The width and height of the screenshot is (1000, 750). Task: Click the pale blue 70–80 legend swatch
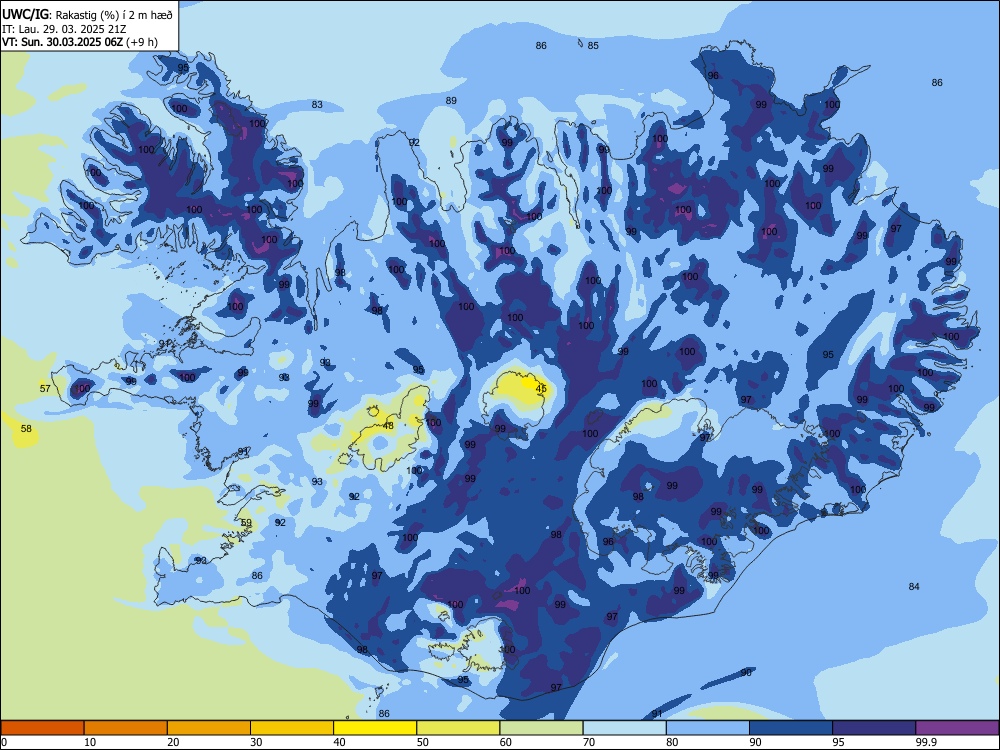624,728
